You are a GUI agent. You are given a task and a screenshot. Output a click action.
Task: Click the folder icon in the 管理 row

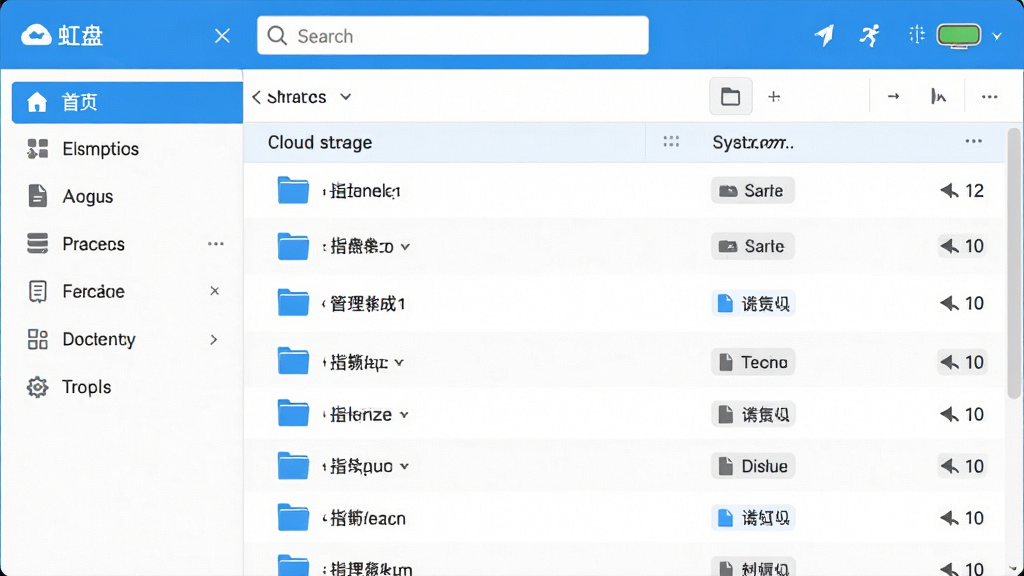pos(293,303)
